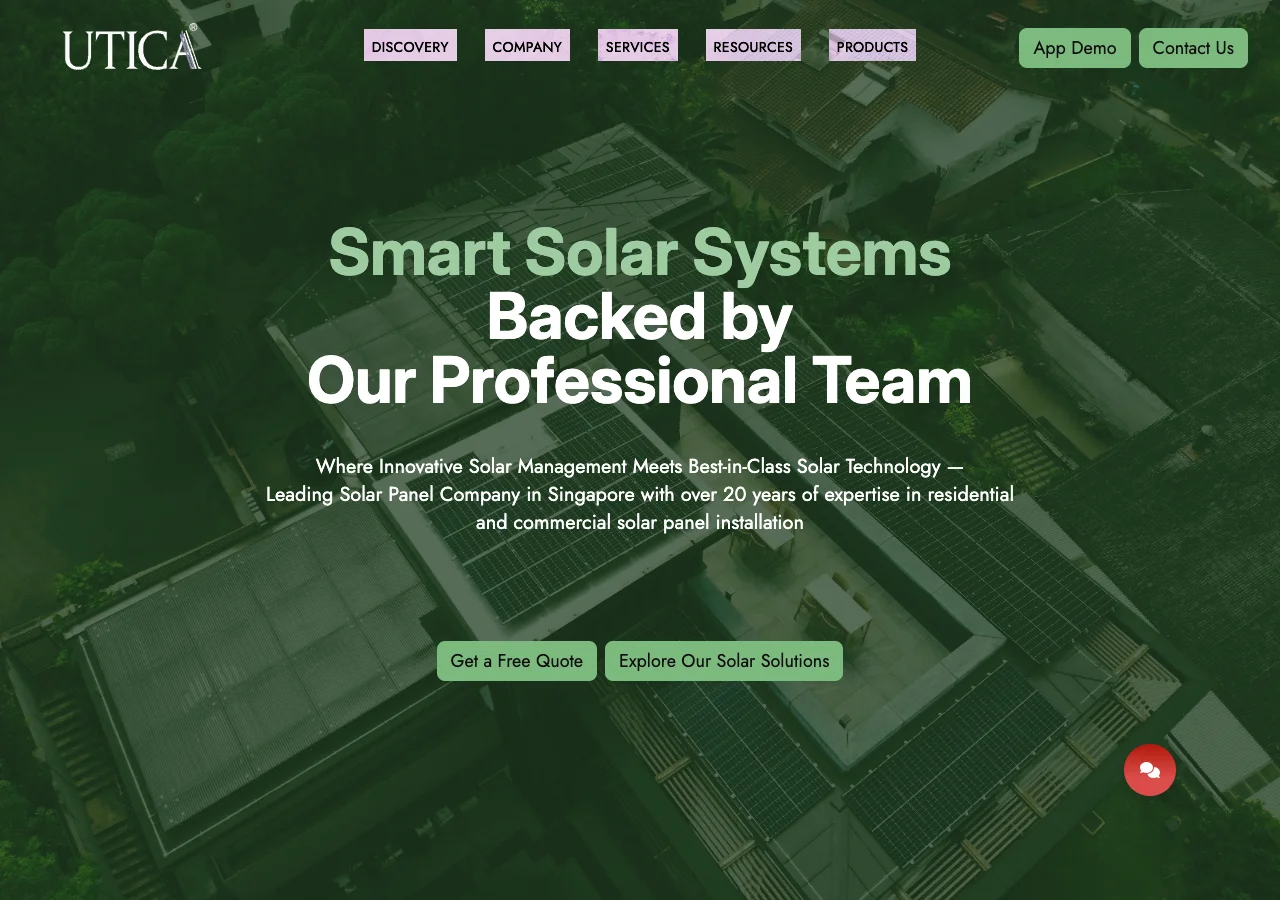Open the red chat bubble widget
This screenshot has height=900, width=1280.
1149,770
